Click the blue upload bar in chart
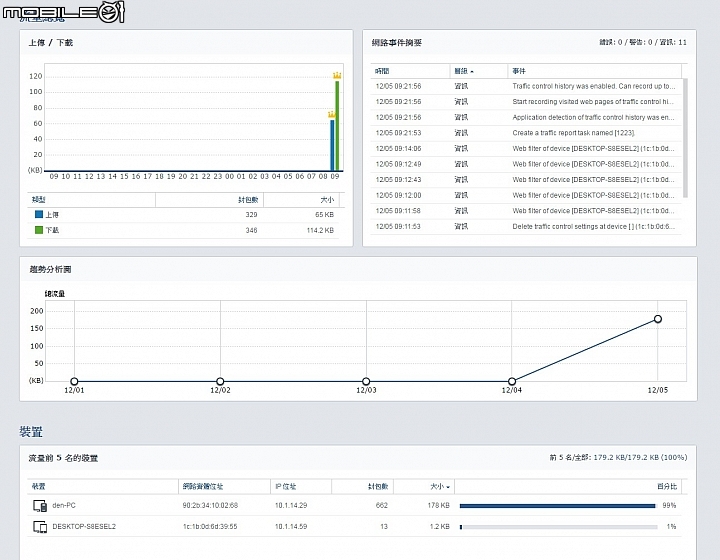The image size is (720, 560). tap(332, 145)
